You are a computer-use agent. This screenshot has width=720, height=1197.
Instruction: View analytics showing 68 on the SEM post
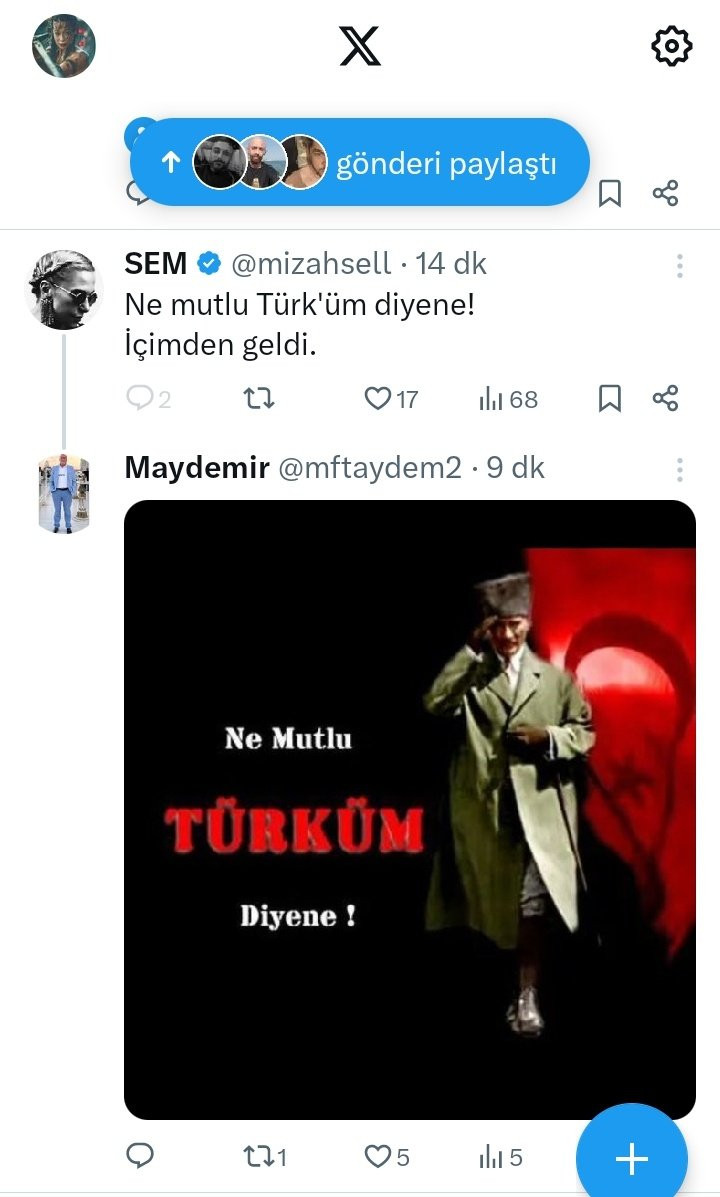pos(508,399)
